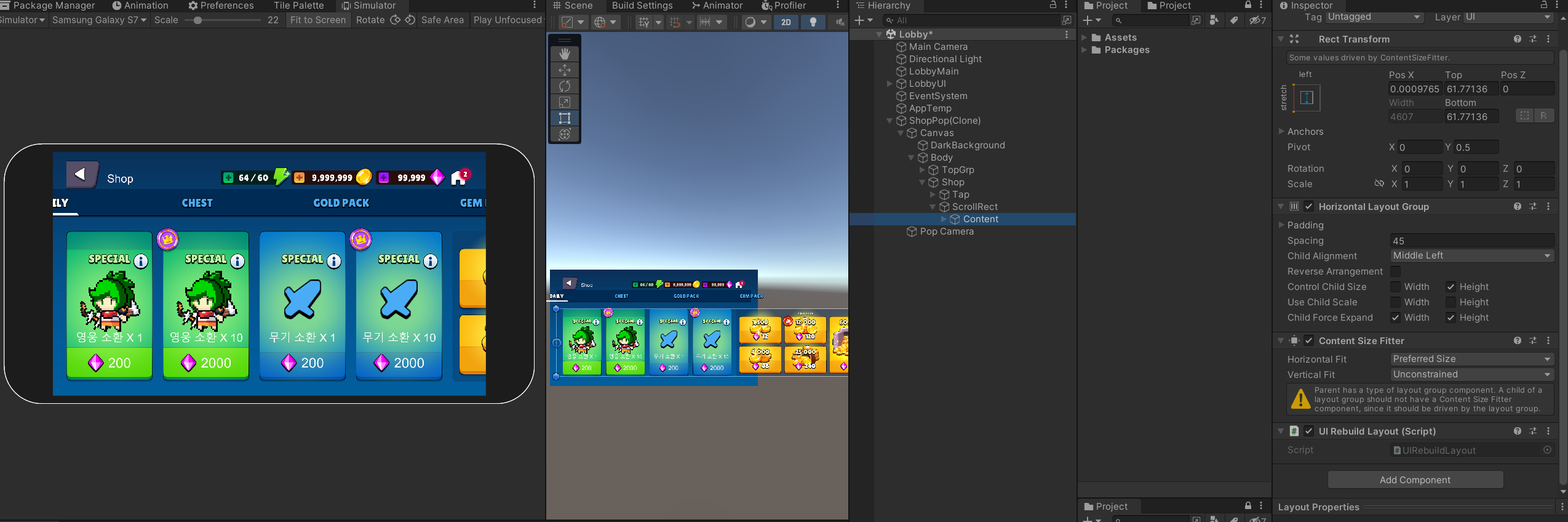Lock the Inspector panel
Image resolution: width=1568 pixels, height=522 pixels.
[1544, 5]
